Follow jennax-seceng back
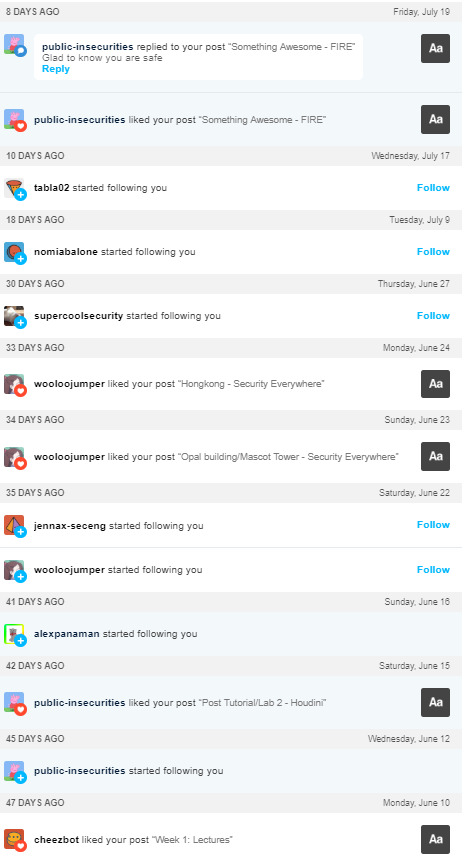This screenshot has width=464, height=864. [433, 525]
